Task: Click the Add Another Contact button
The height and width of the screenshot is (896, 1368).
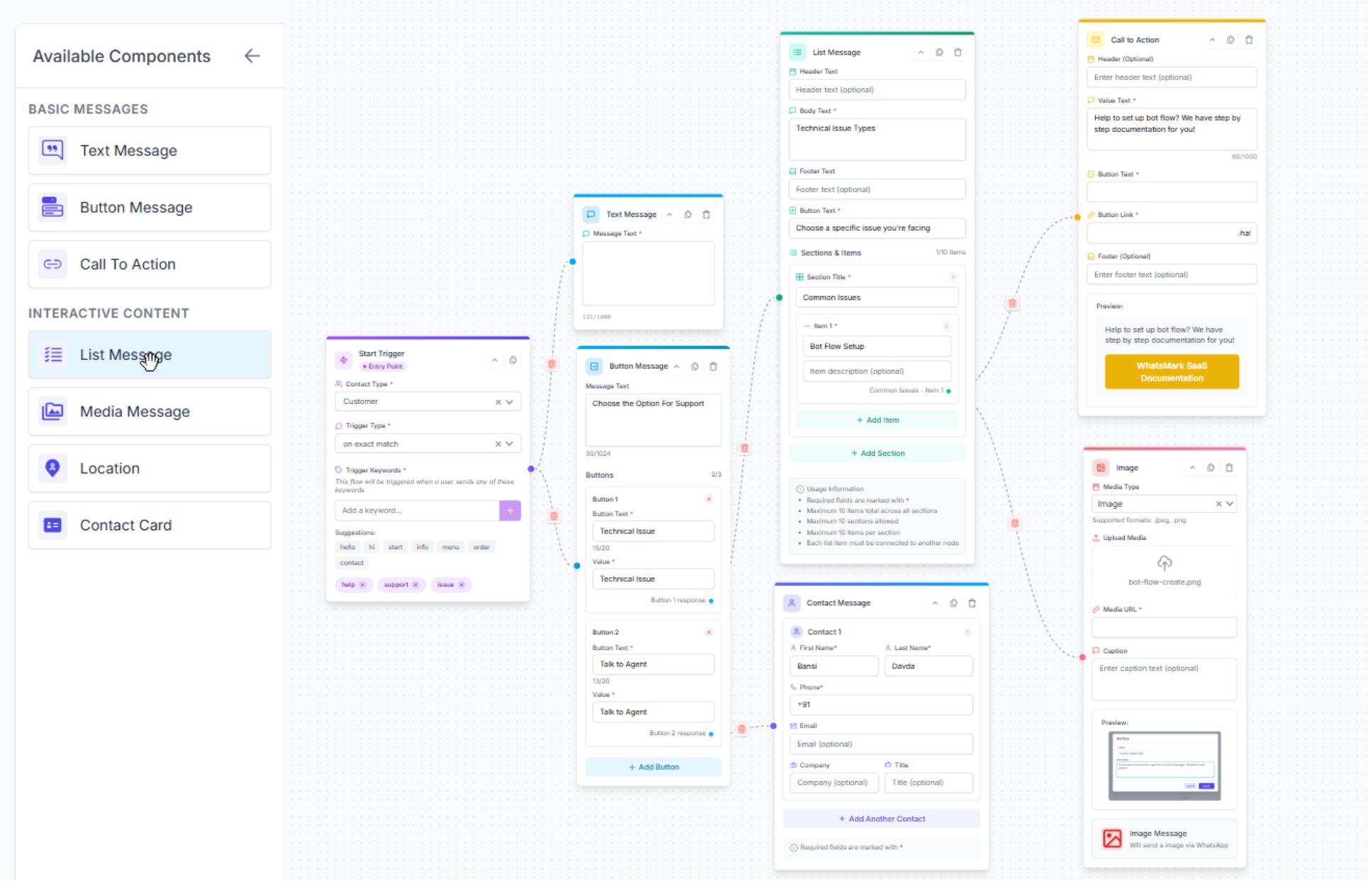Action: [x=881, y=819]
